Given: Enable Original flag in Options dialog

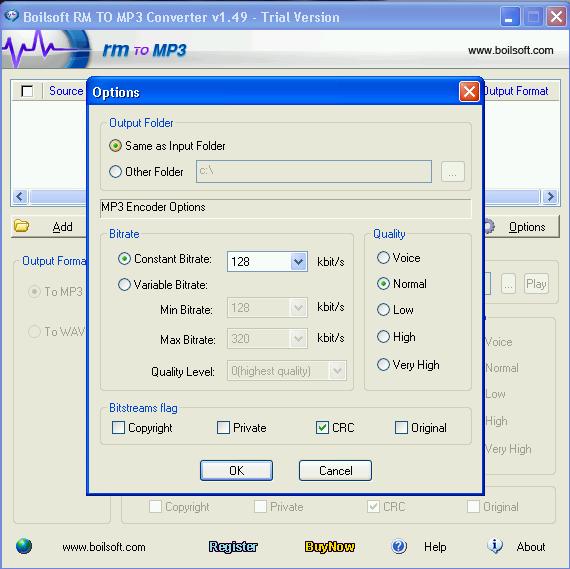Looking at the screenshot, I should [401, 427].
